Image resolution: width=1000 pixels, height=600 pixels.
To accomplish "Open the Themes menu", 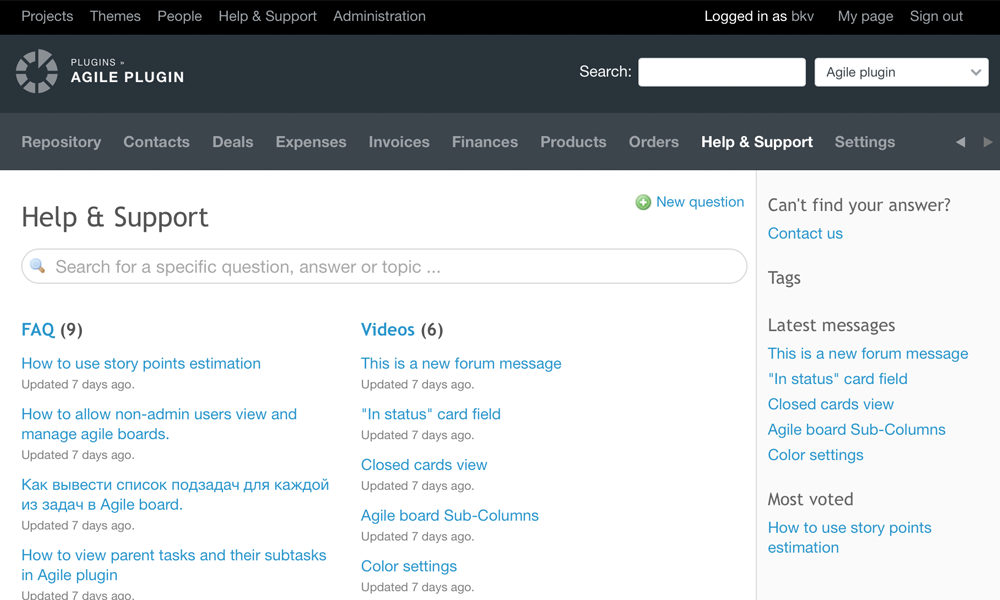I will 115,16.
